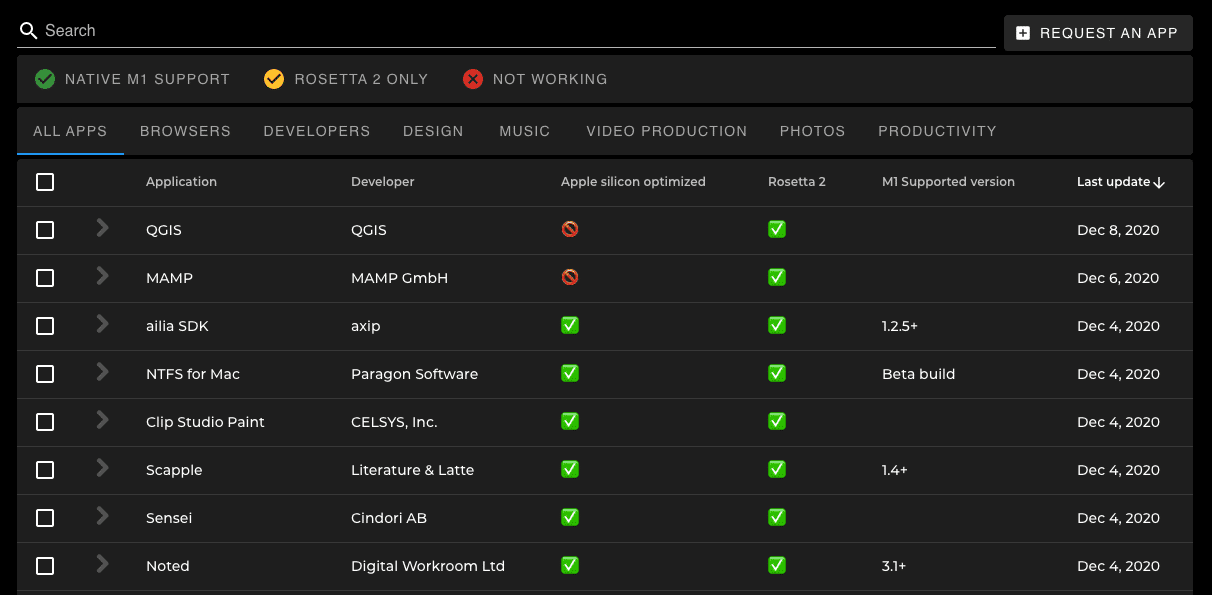Click Sensei Apple silicon check icon
Viewport: 1212px width, 595px height.
point(570,517)
